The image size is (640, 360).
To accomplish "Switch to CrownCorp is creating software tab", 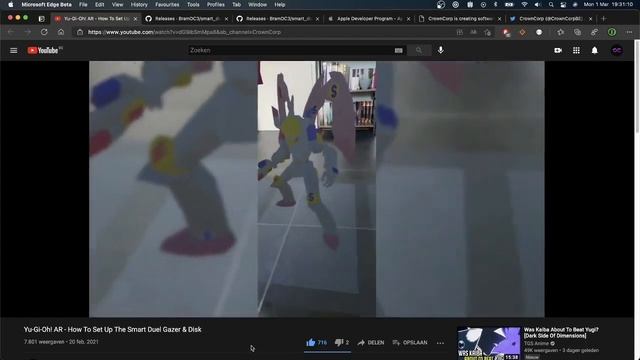I will (x=460, y=18).
